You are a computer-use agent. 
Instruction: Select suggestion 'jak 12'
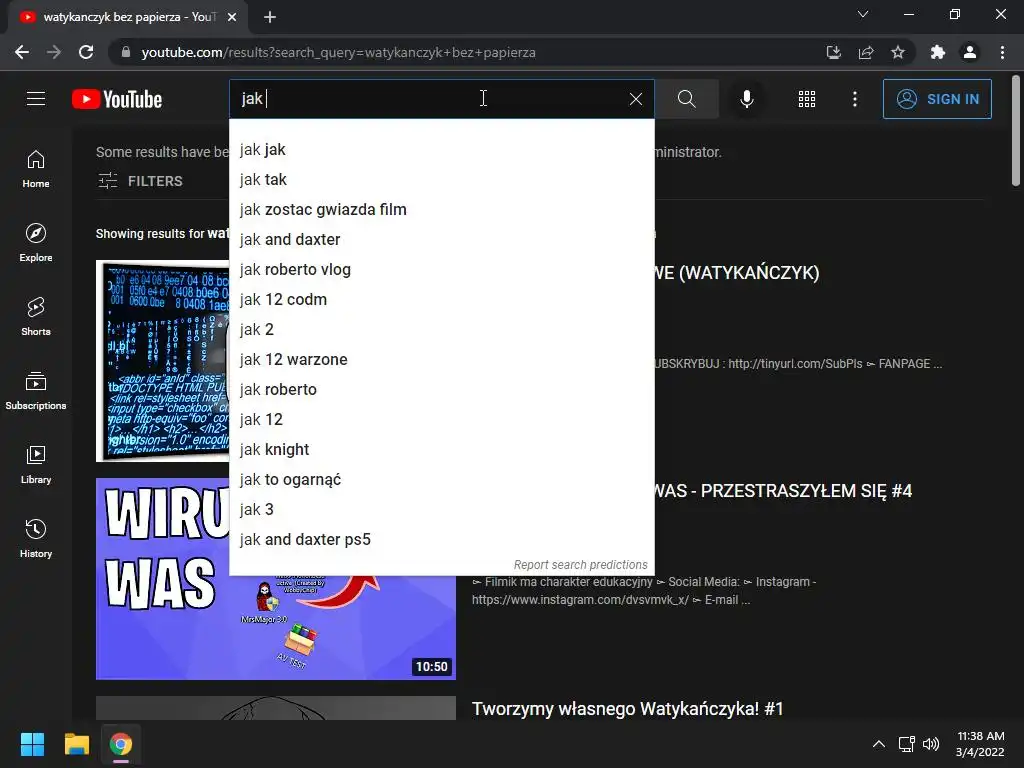(442, 420)
